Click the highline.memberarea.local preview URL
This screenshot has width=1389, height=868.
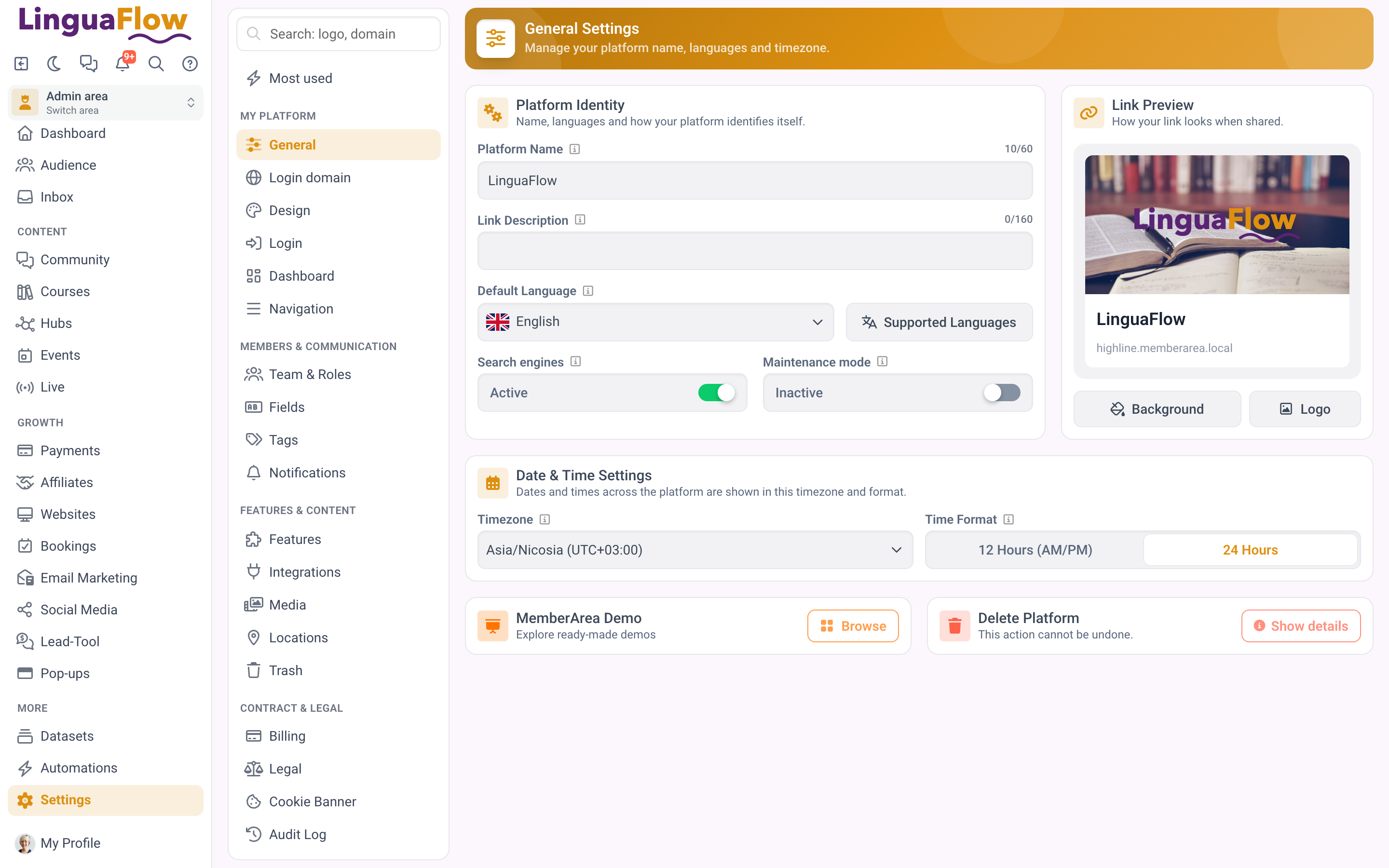(x=1164, y=348)
